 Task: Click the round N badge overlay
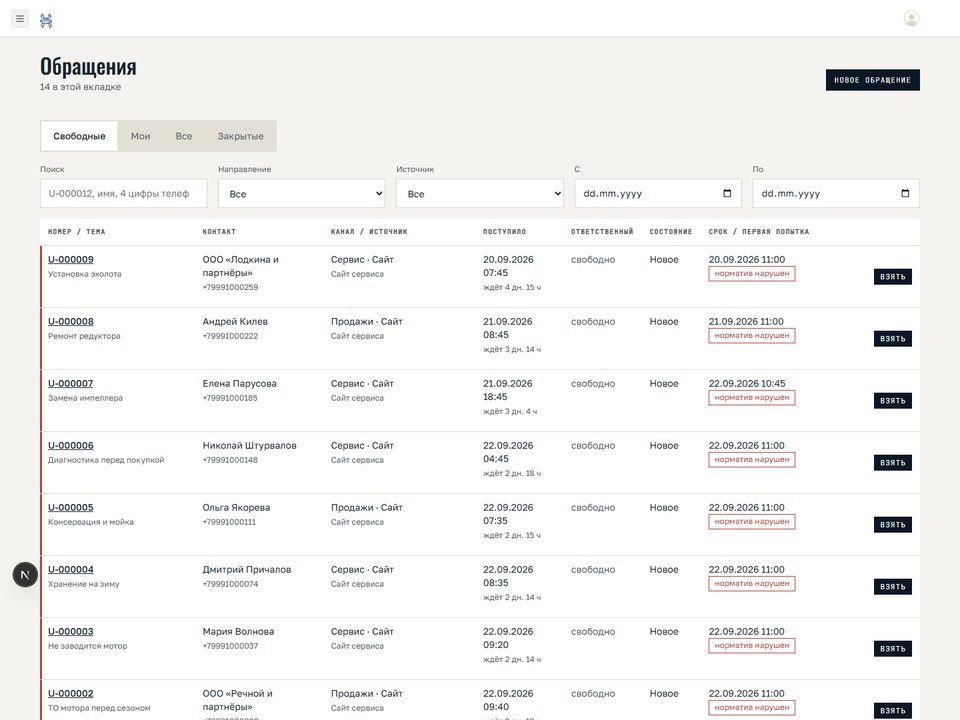tap(25, 574)
